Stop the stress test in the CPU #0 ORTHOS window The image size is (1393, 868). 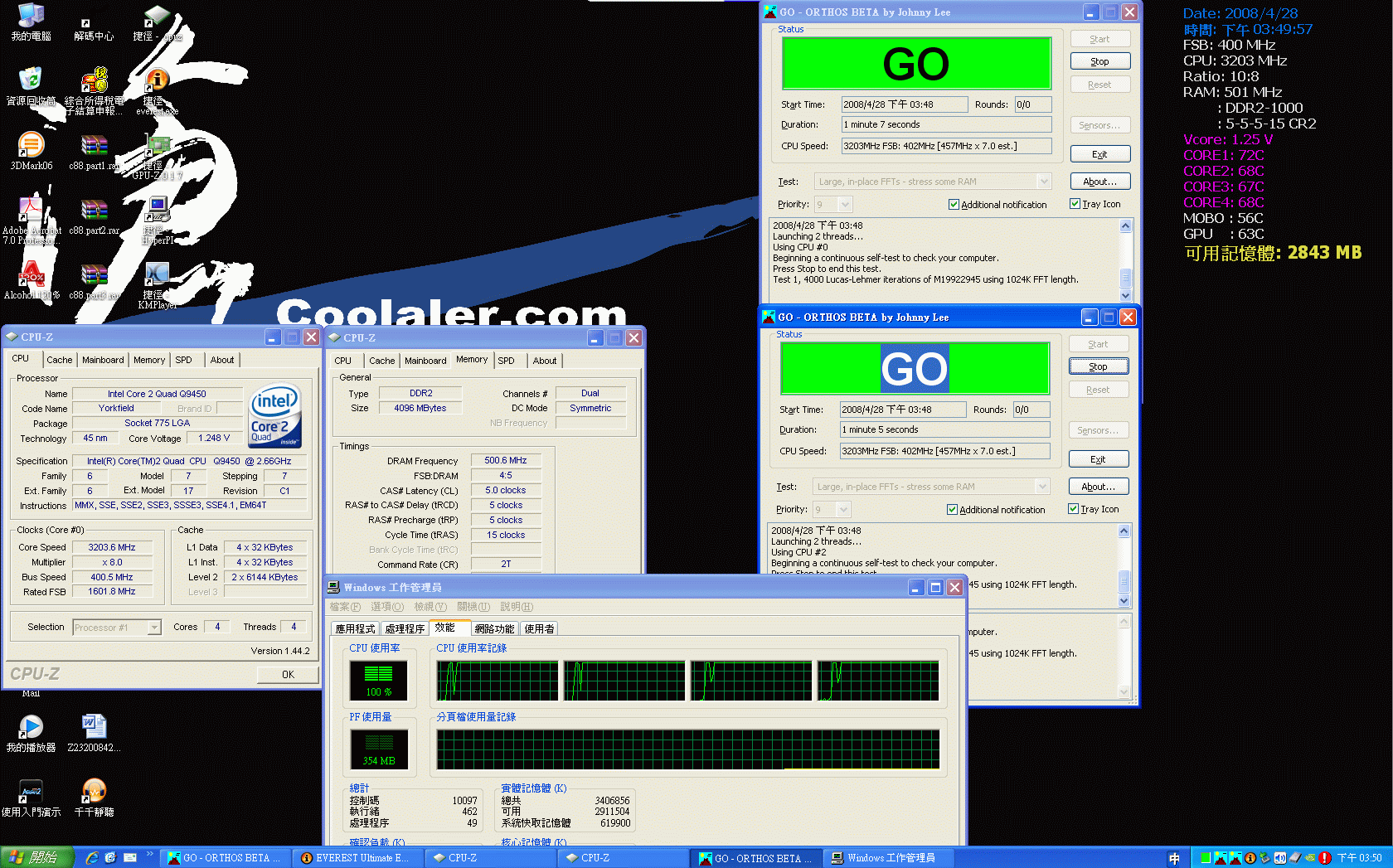(1099, 61)
